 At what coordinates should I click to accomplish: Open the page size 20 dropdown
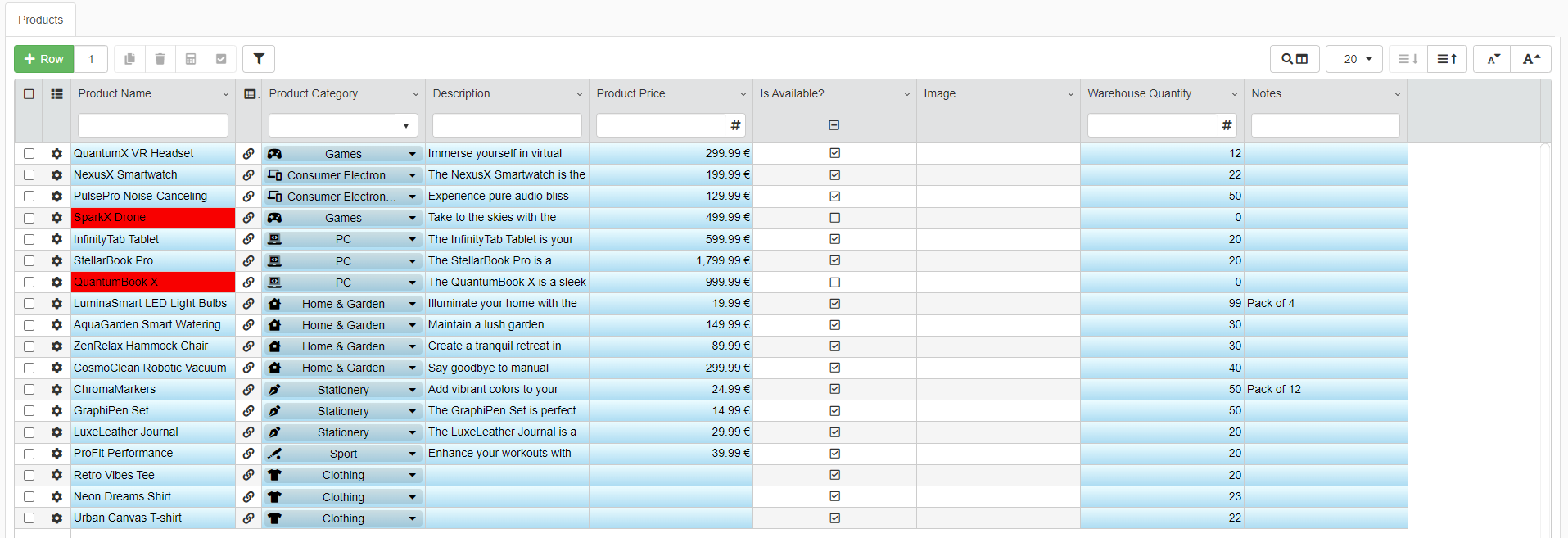[1355, 59]
